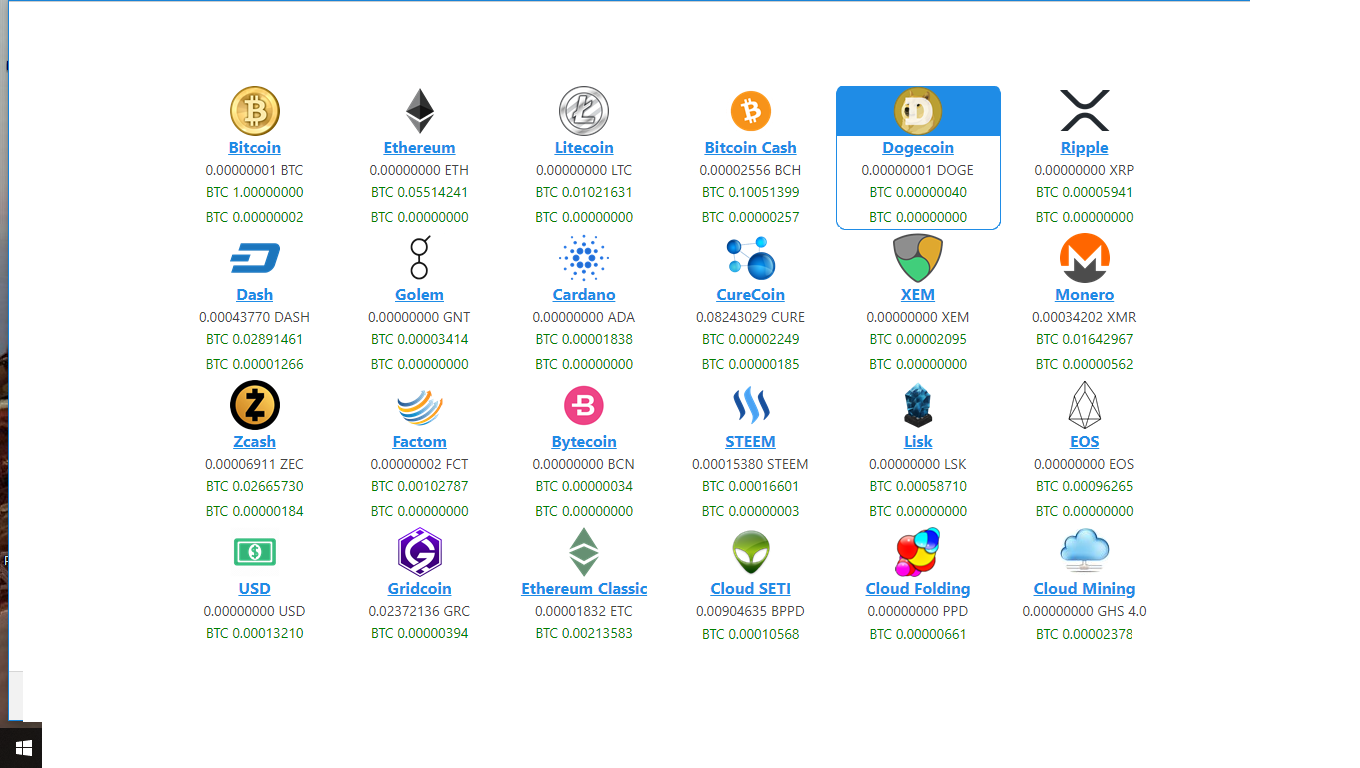Click the 0.00043770 DASH balance
Image resolution: width=1360 pixels, height=768 pixels.
point(254,317)
